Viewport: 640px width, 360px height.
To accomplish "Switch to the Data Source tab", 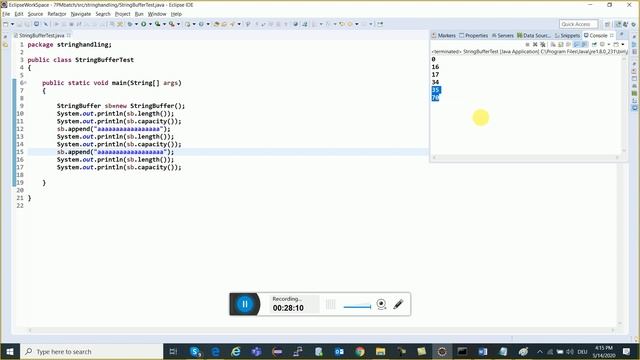I will [533, 36].
